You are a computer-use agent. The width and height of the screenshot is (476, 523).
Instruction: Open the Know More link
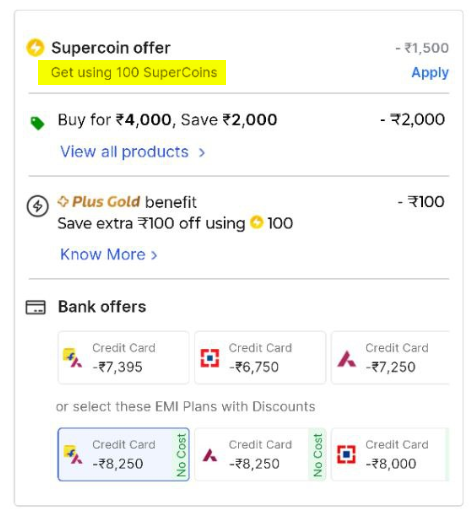click(x=103, y=254)
